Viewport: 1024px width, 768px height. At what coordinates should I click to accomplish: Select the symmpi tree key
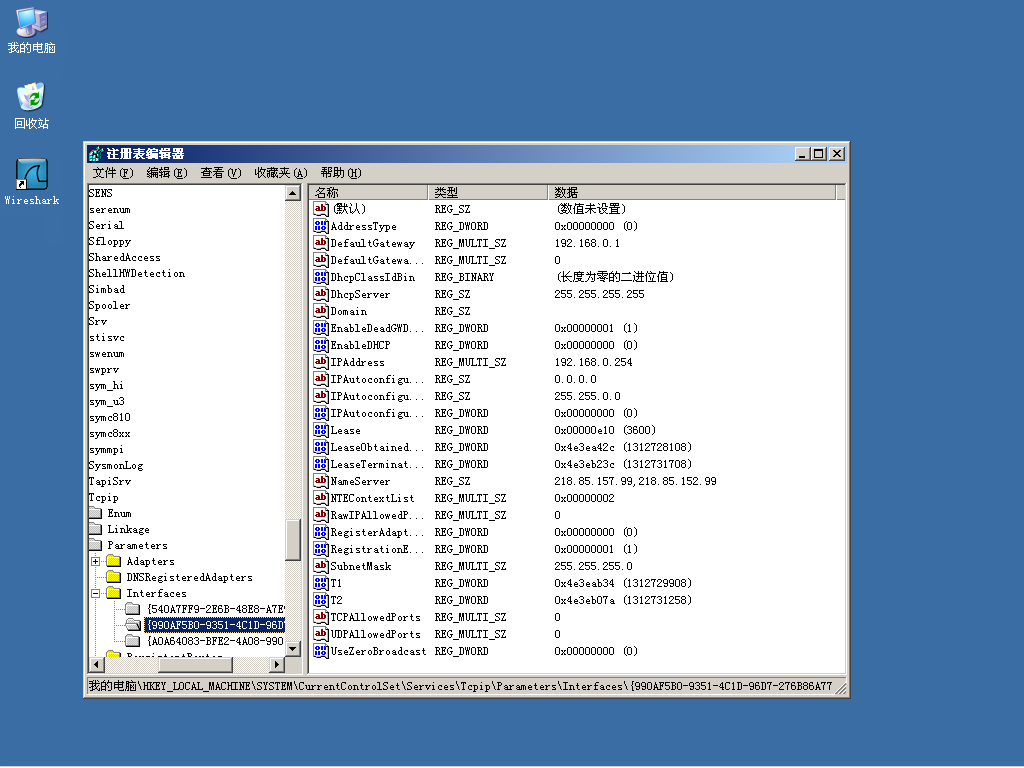coord(106,449)
